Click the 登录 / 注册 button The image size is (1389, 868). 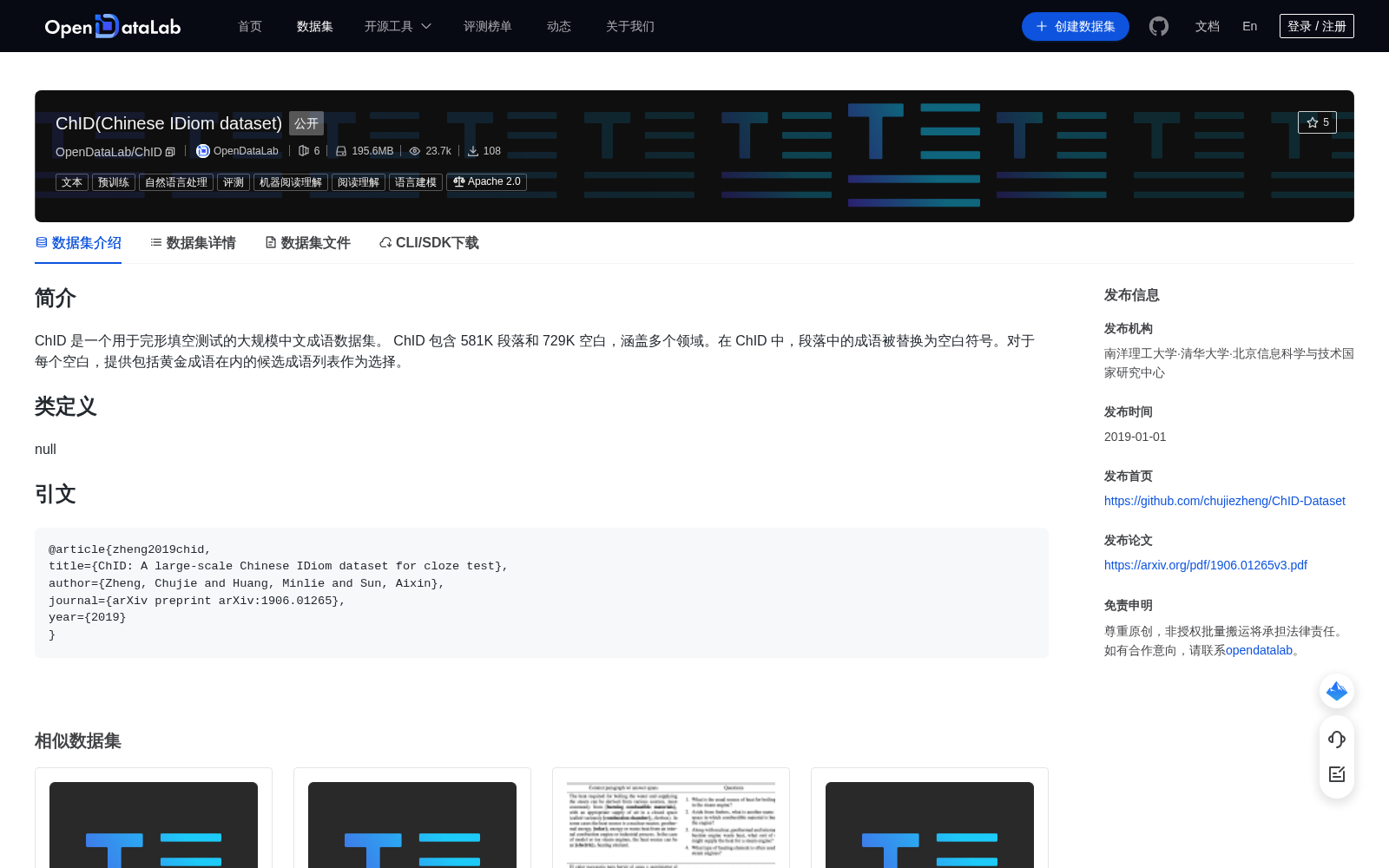click(1317, 26)
